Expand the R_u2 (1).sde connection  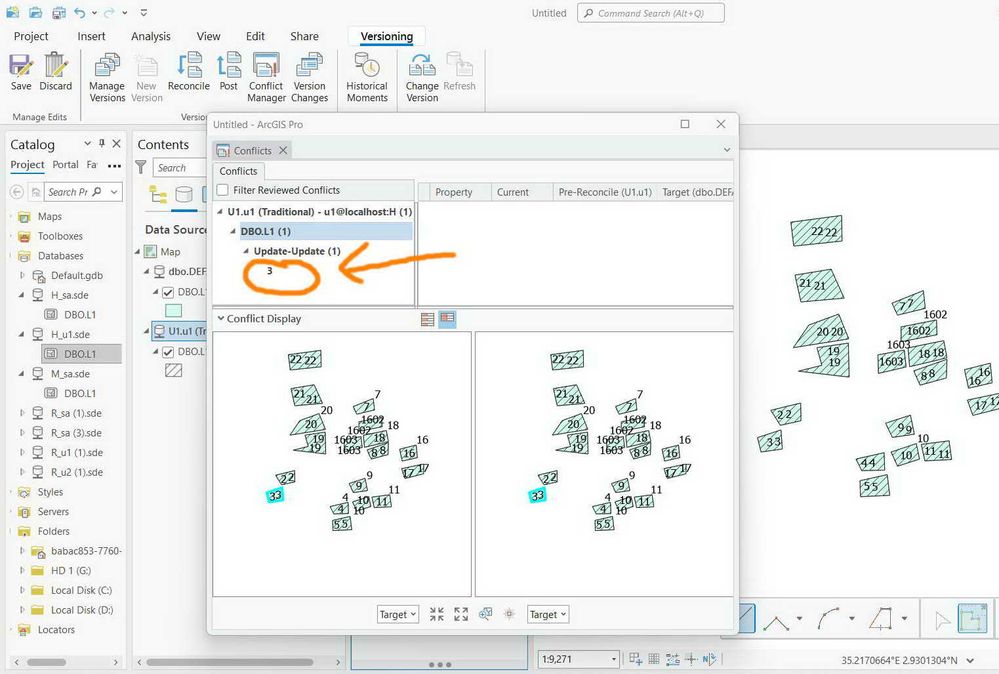(22, 472)
